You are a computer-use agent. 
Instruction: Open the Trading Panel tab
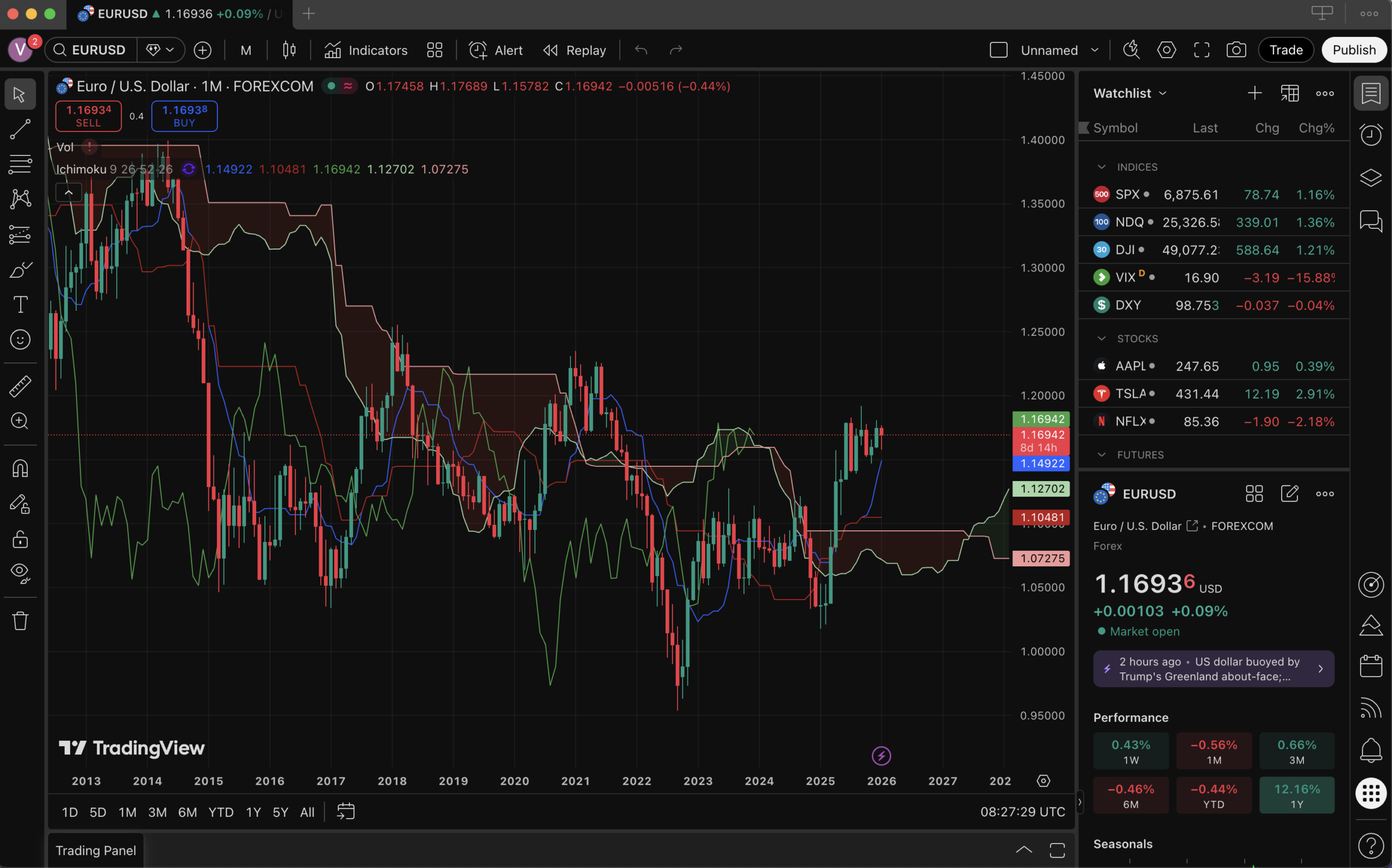point(95,850)
